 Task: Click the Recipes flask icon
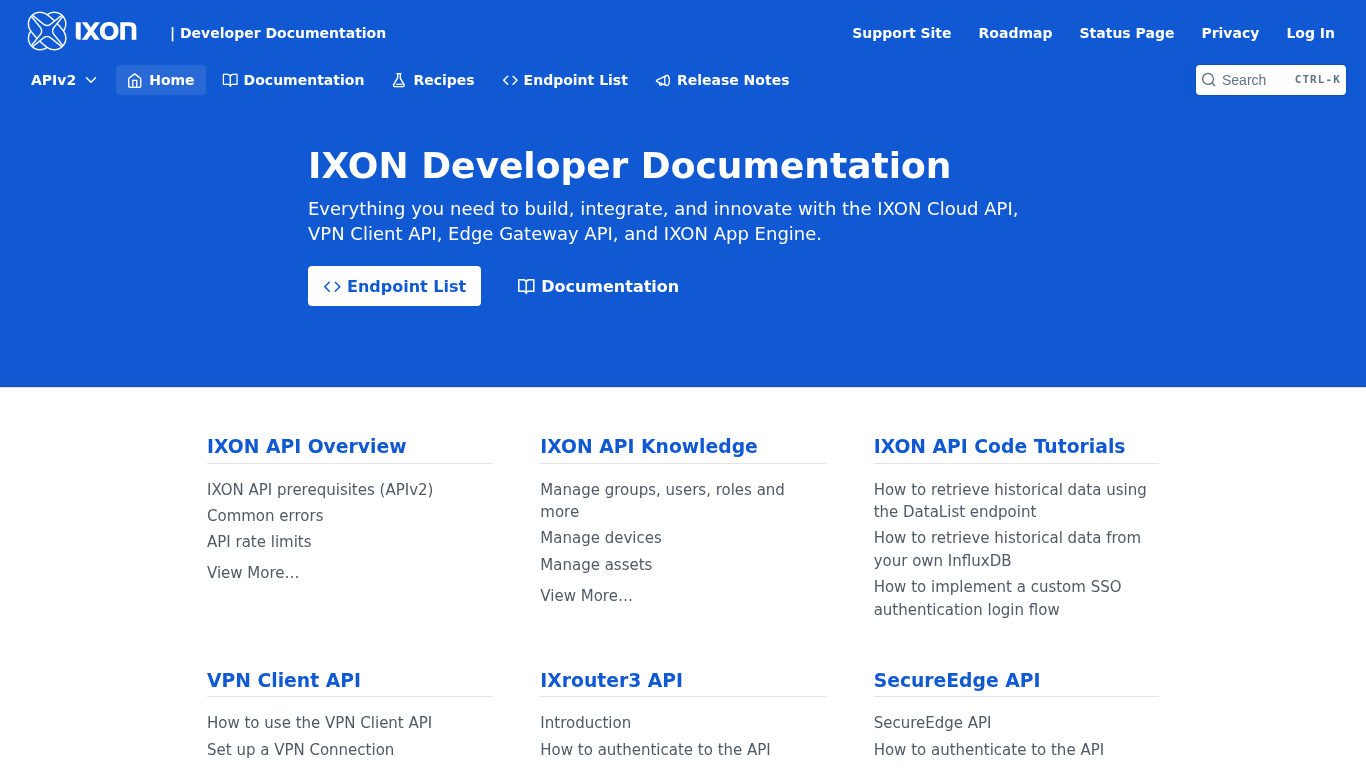[399, 80]
